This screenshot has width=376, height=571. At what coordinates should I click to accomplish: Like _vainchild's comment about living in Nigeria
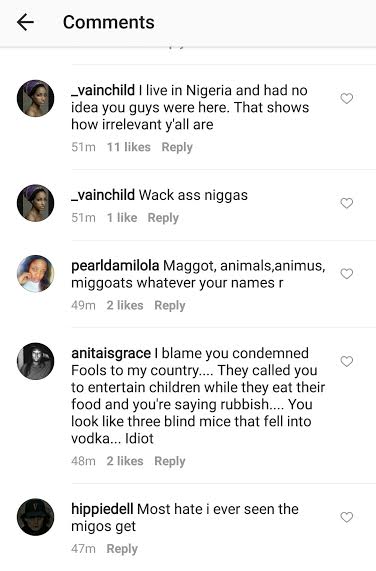[347, 98]
